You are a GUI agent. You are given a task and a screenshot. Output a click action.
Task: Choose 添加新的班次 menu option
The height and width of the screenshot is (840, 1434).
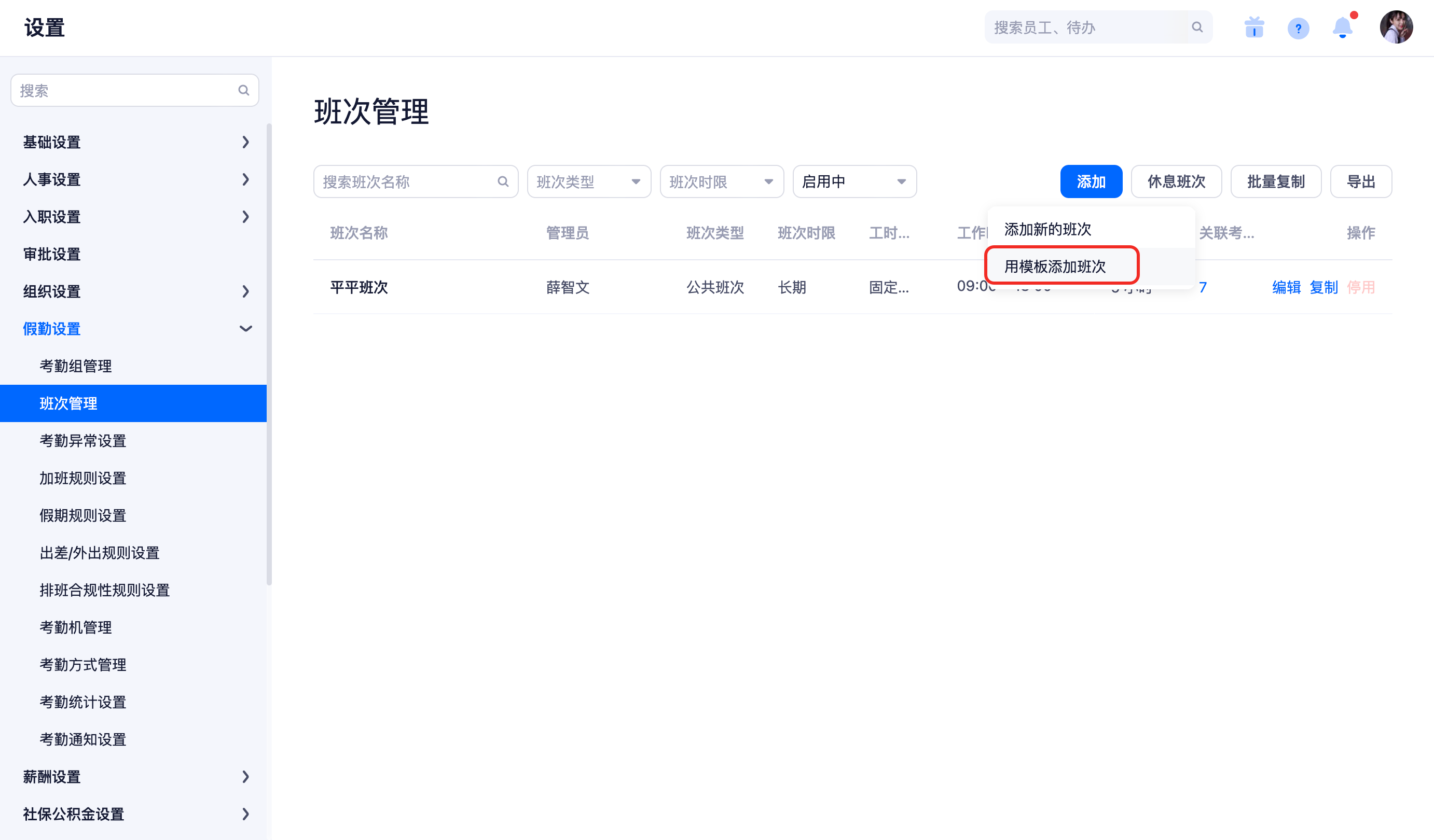(x=1047, y=229)
